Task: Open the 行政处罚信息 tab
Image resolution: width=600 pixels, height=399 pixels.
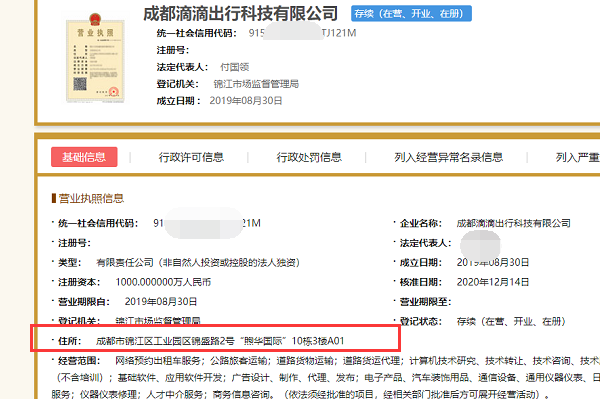Action: tap(309, 157)
